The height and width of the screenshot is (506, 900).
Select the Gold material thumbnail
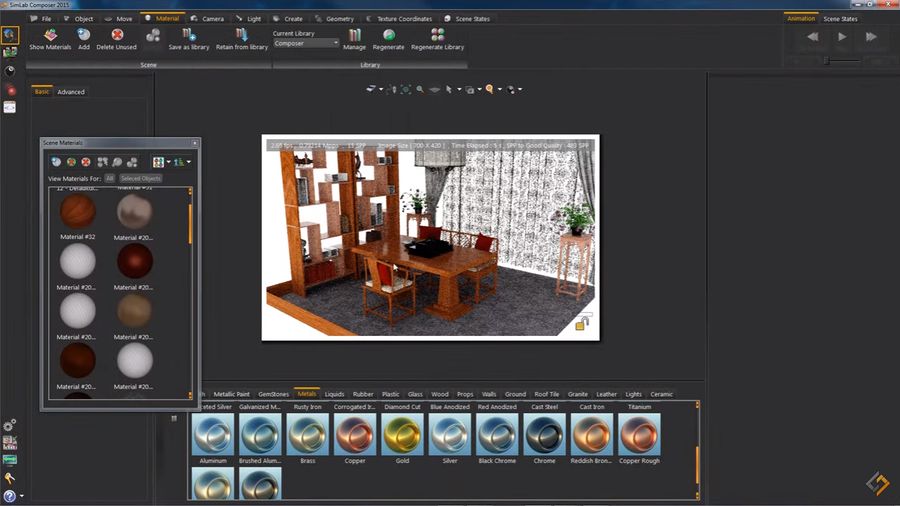pyautogui.click(x=402, y=435)
